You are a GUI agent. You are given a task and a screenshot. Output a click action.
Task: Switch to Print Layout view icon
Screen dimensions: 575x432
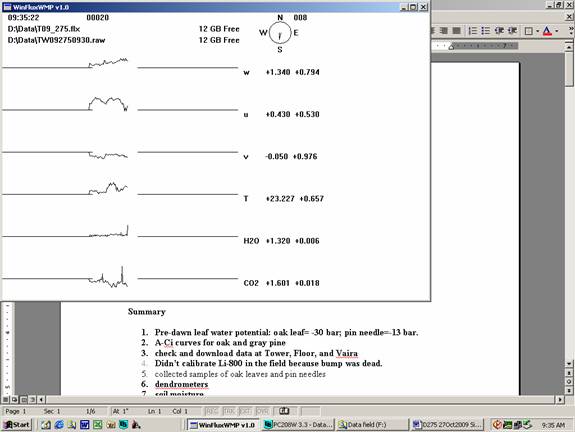point(23,399)
